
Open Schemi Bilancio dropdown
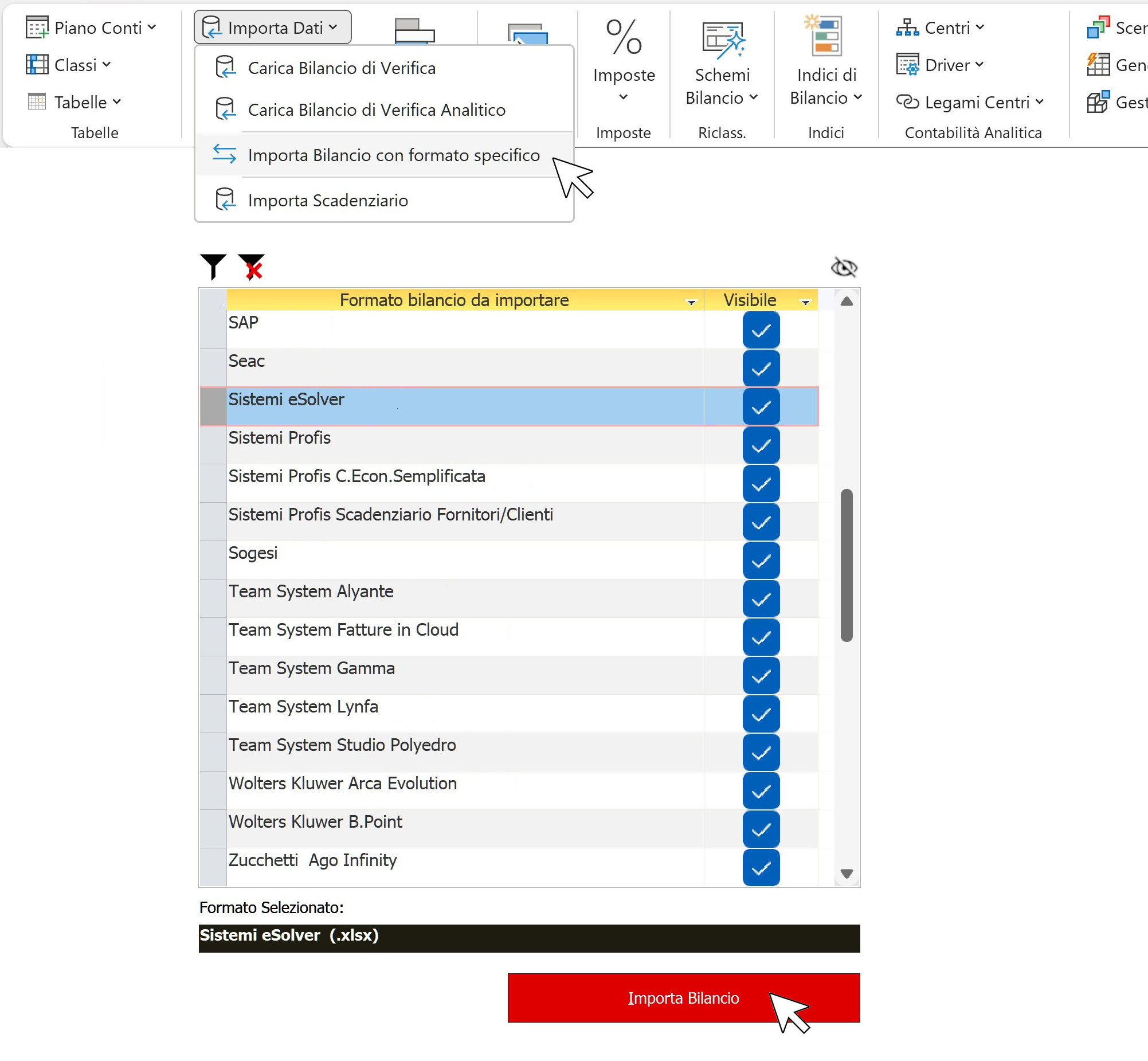point(754,97)
